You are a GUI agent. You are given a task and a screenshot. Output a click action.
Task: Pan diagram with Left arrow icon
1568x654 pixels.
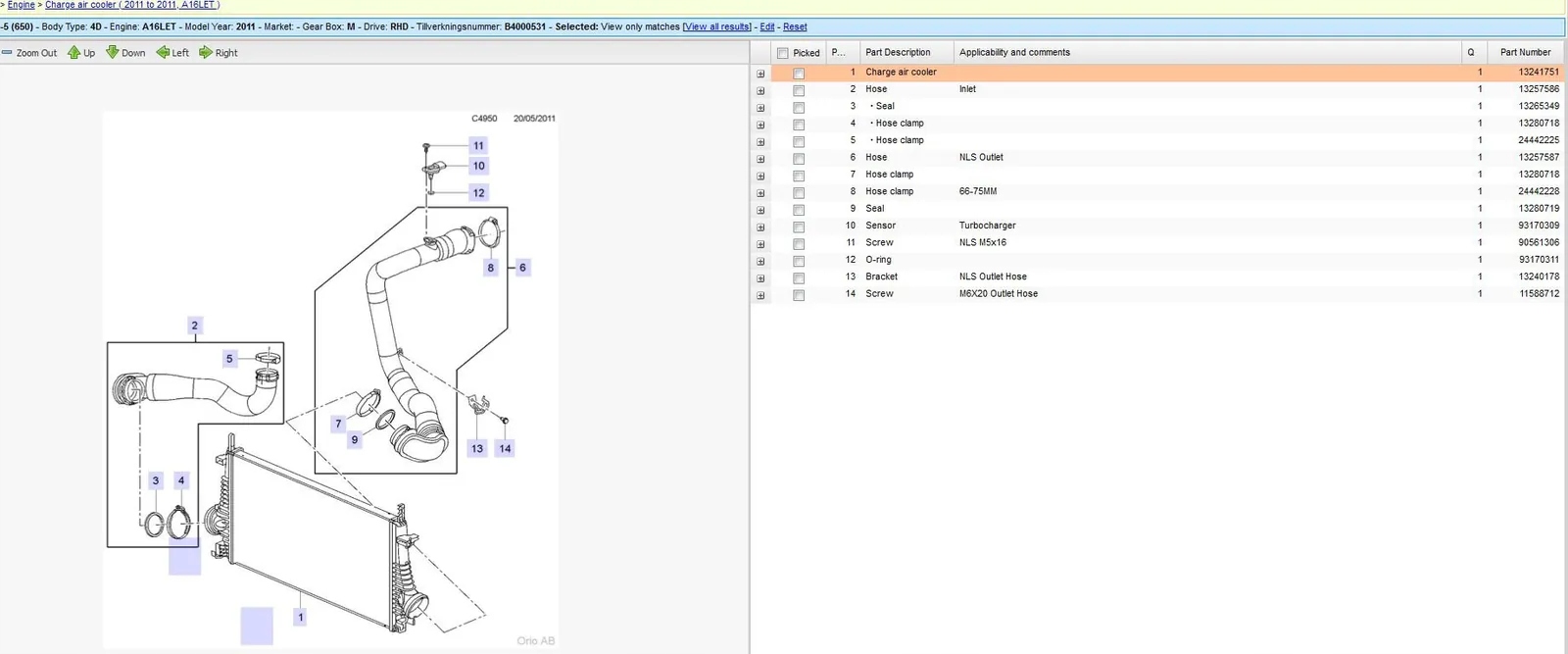point(163,53)
